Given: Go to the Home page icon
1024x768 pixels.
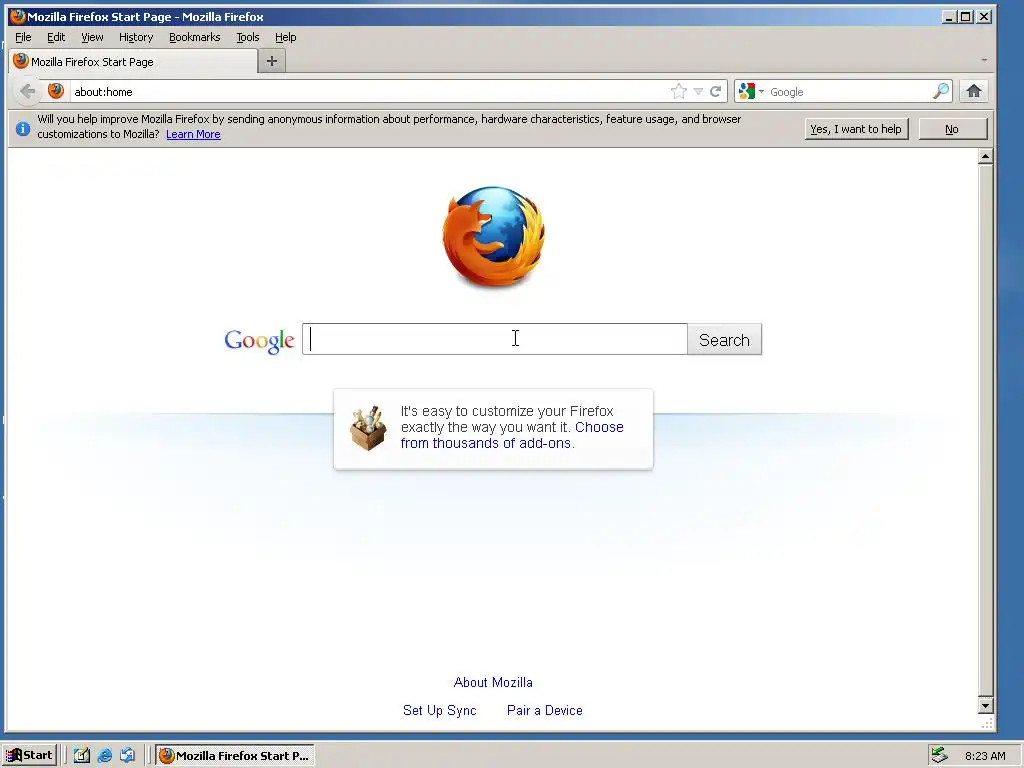Looking at the screenshot, I should click(974, 91).
